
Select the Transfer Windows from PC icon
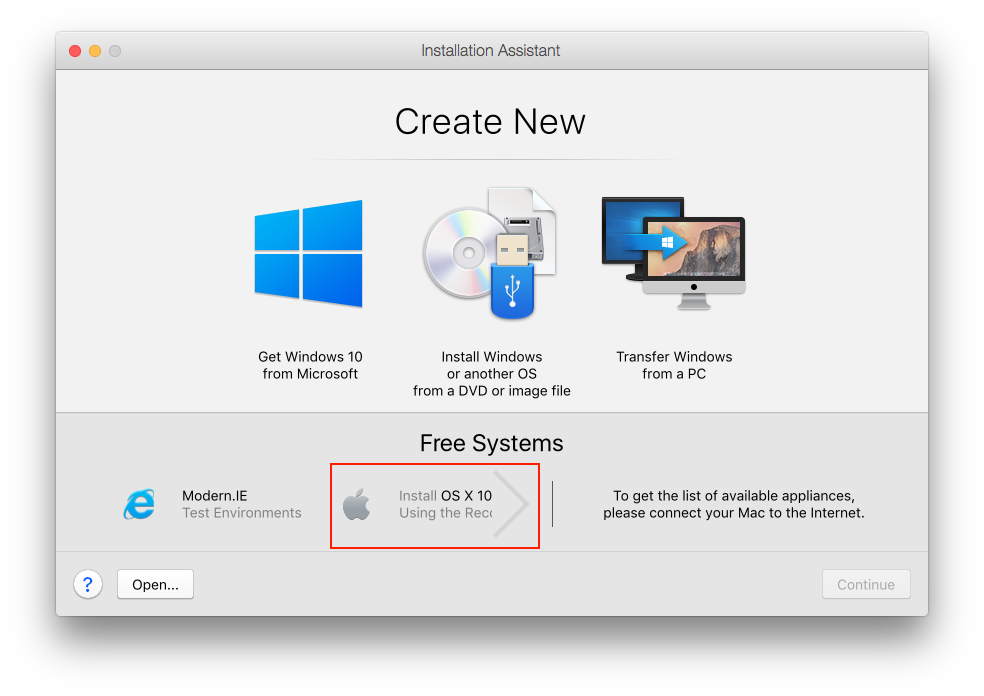(x=673, y=253)
